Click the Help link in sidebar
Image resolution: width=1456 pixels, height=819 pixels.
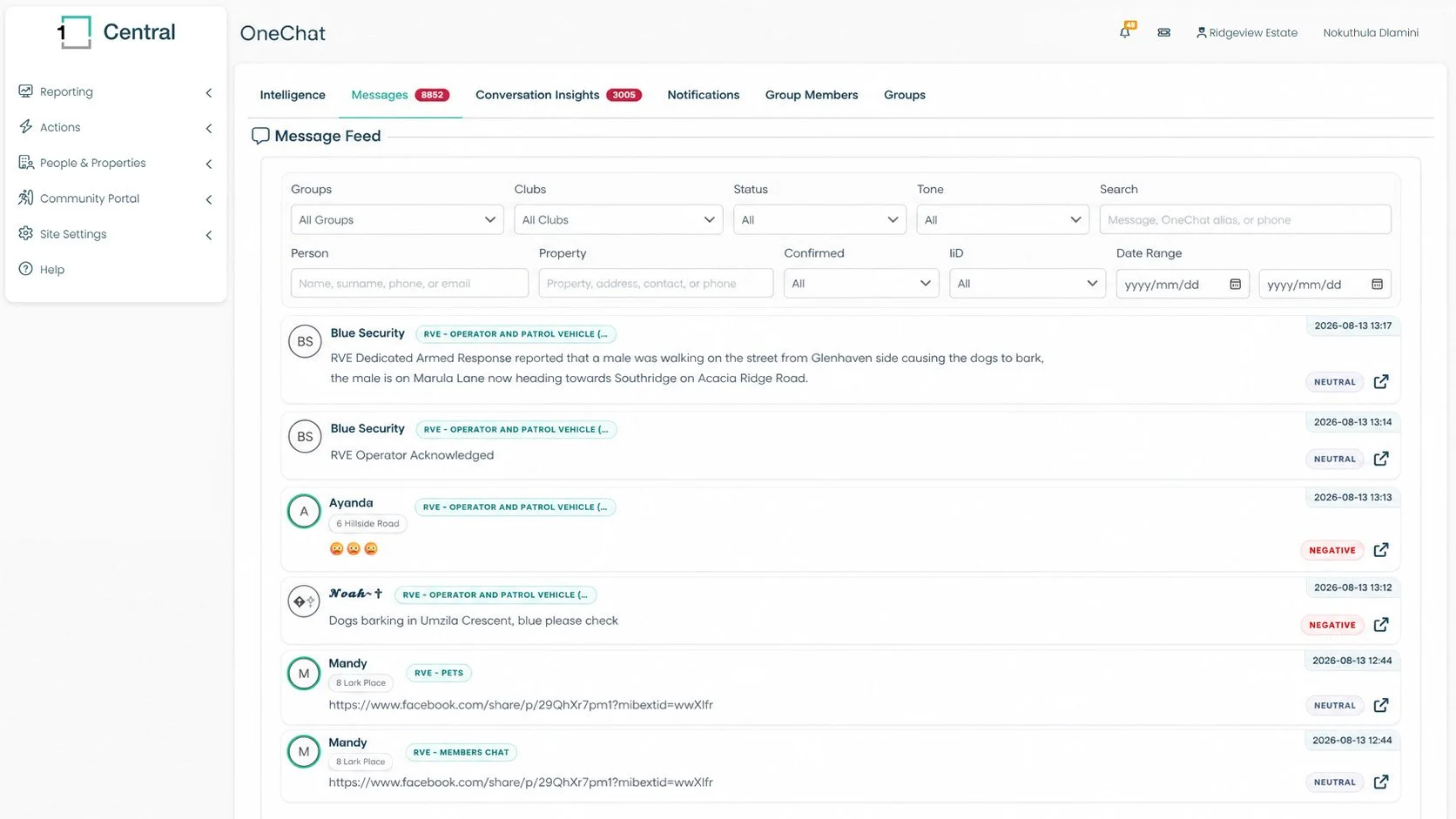(x=52, y=270)
